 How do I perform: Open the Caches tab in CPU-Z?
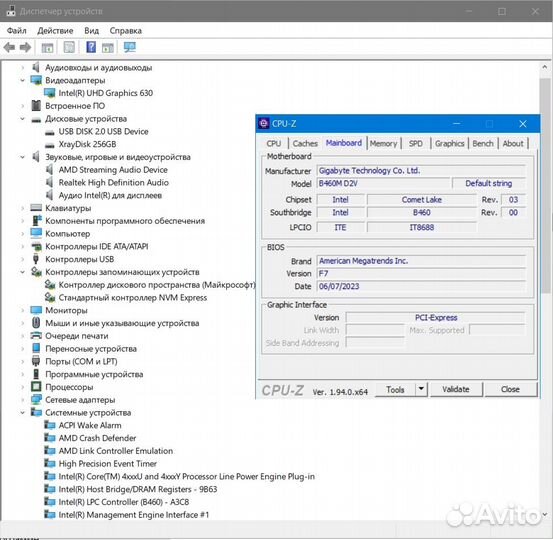(x=305, y=144)
